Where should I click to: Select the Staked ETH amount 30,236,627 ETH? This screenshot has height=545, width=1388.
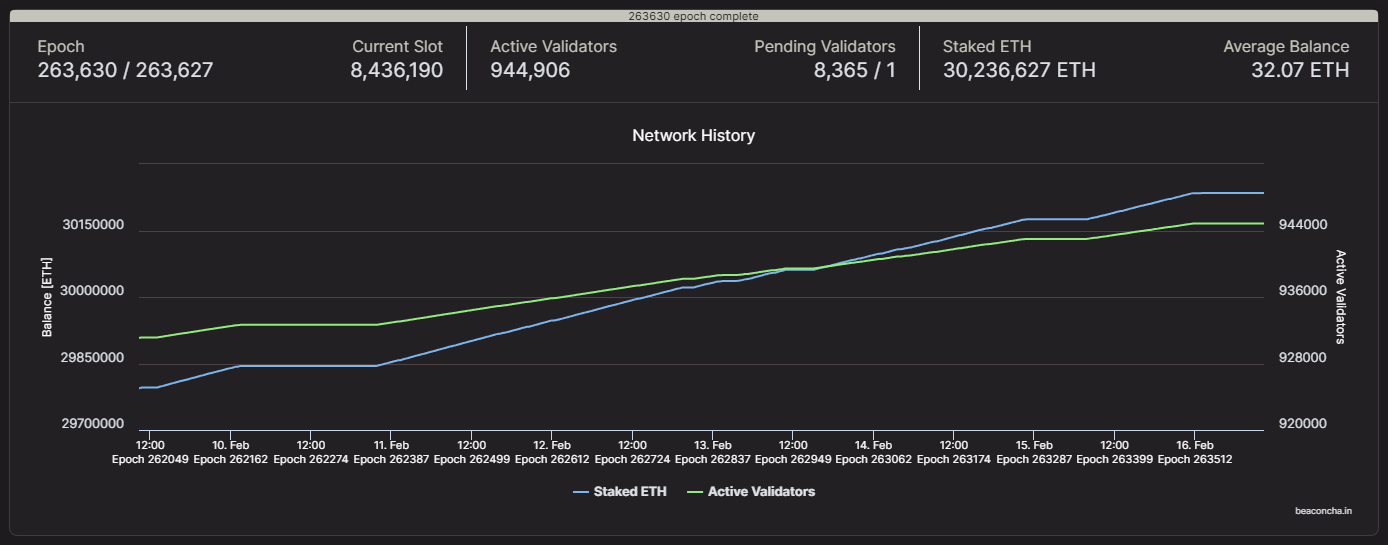(x=1019, y=70)
